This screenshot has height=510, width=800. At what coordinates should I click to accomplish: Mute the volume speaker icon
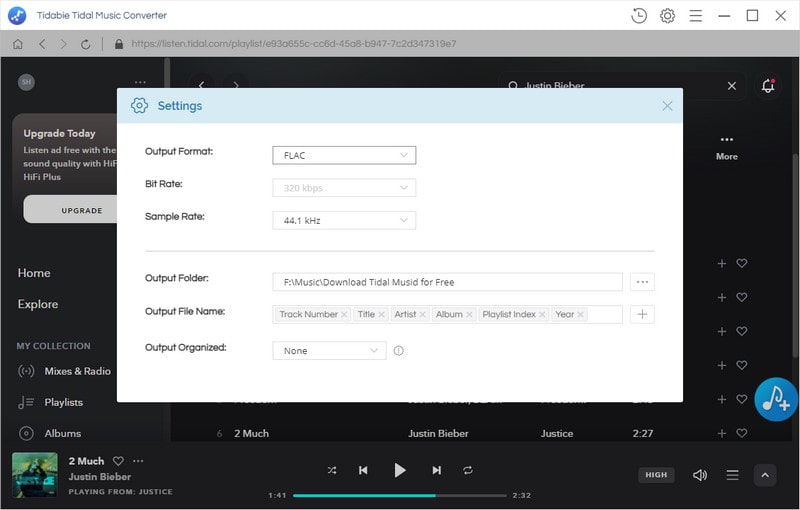pyautogui.click(x=699, y=475)
